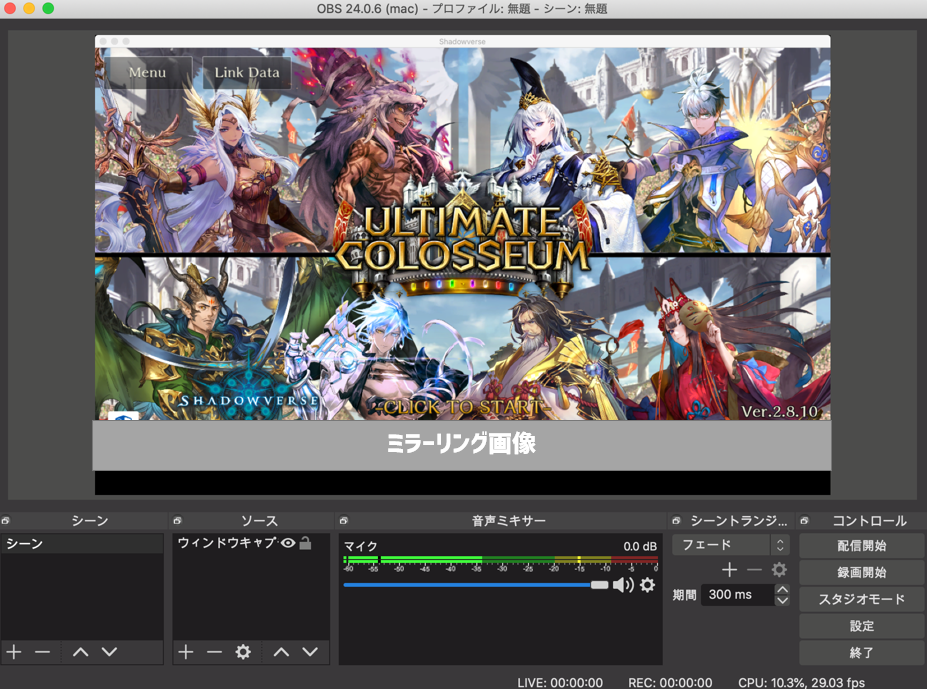Click Menu button in Shadowverse preview
Image resolution: width=927 pixels, height=689 pixels.
coord(148,72)
